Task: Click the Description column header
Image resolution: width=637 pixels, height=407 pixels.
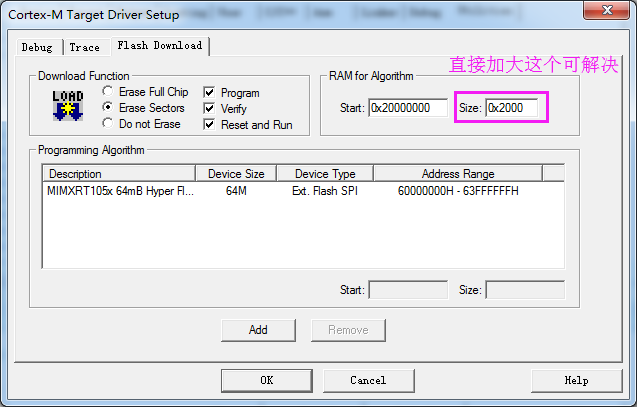Action: tap(119, 174)
